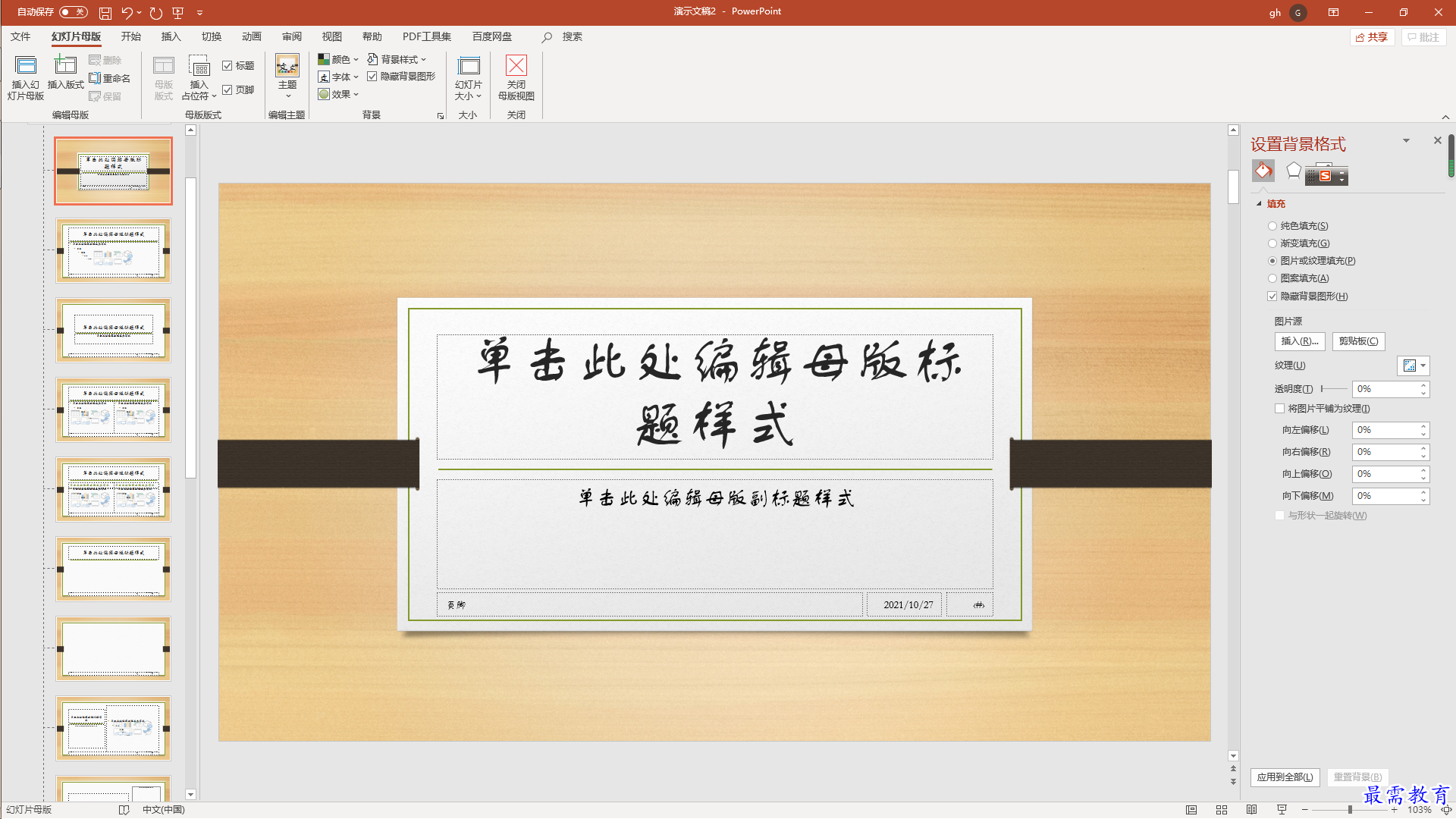
Task: Click Apply to All (应用到全部) button
Action: [x=1285, y=777]
